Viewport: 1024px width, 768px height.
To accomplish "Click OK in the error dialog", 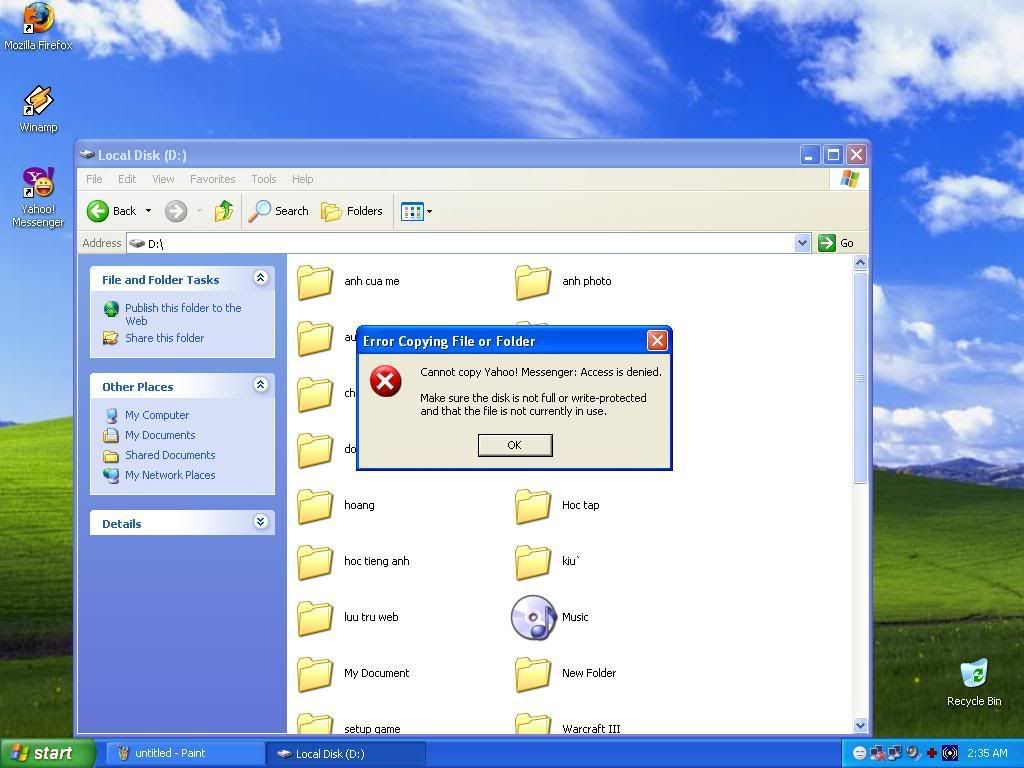I will point(514,445).
